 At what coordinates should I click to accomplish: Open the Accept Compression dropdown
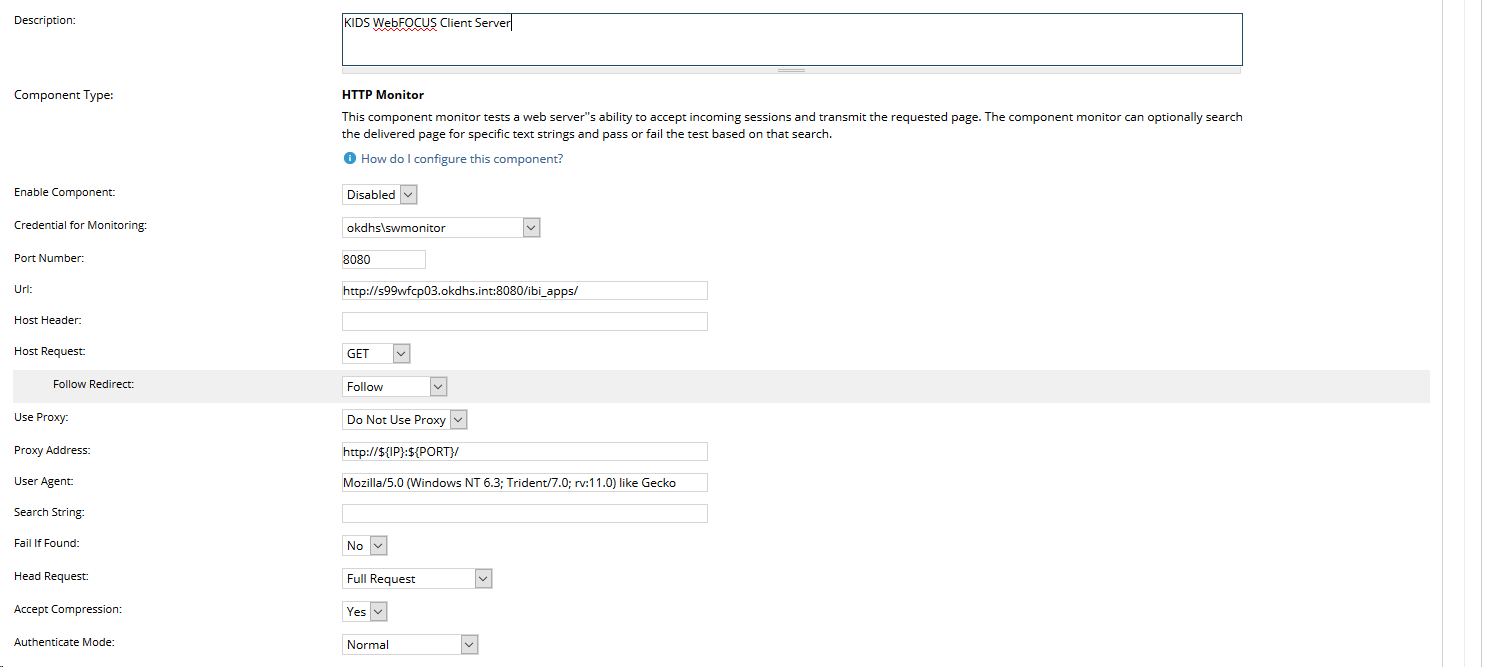click(x=365, y=611)
